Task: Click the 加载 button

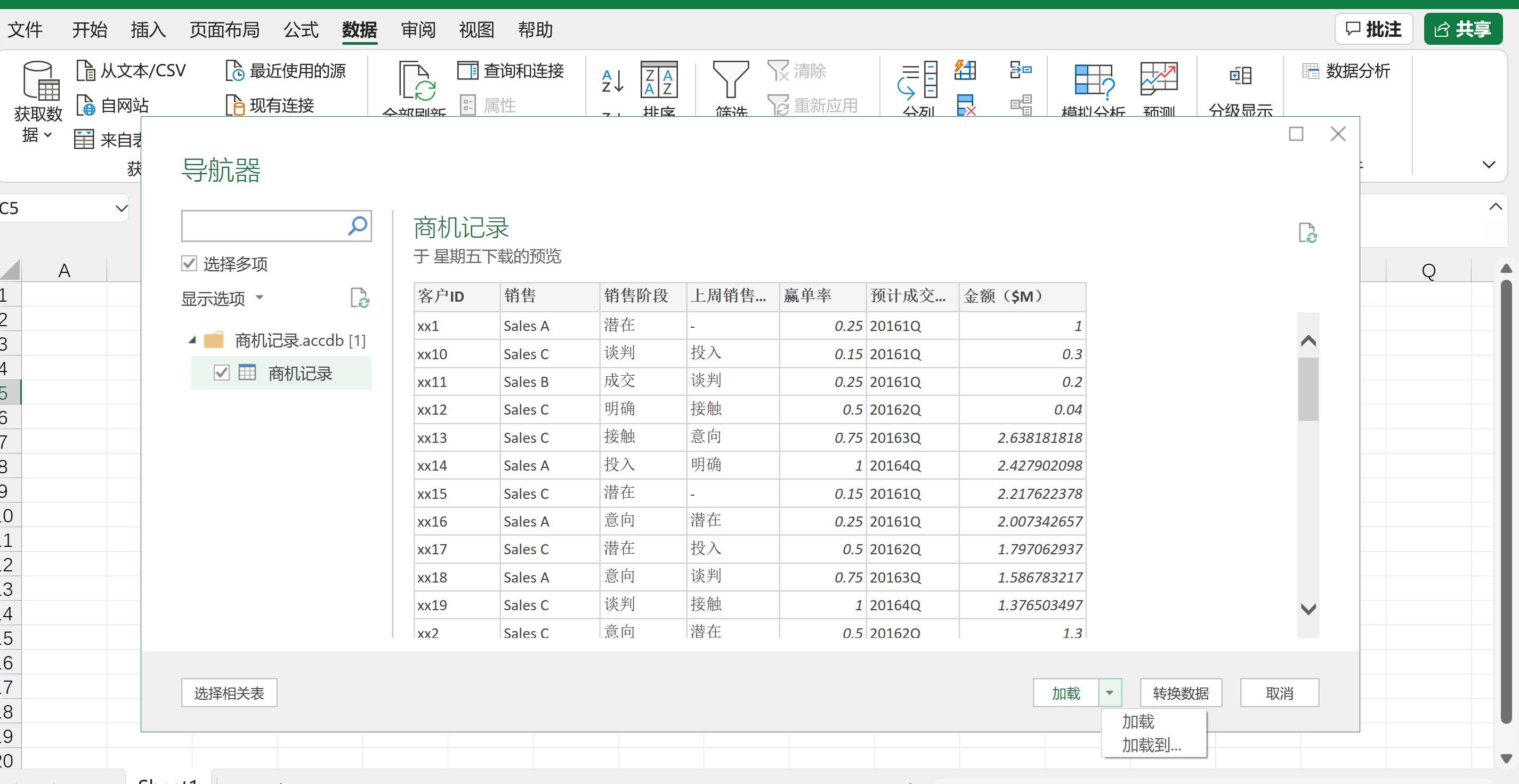Action: [1066, 693]
